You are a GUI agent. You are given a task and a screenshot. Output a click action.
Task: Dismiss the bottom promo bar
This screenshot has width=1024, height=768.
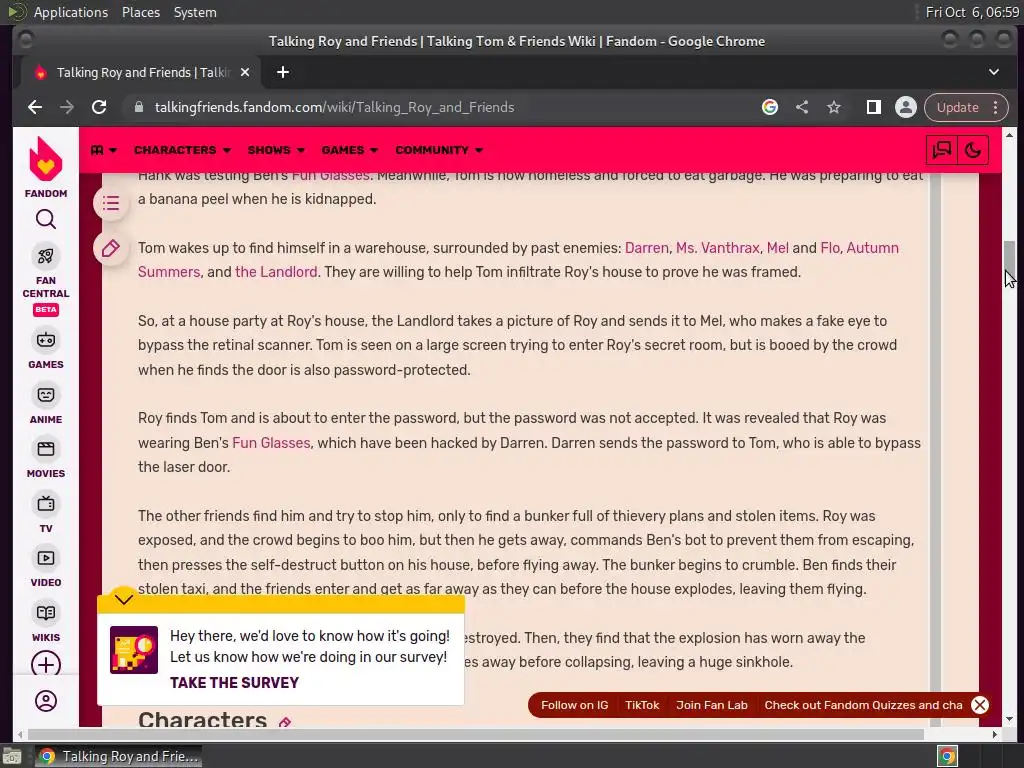(x=980, y=705)
